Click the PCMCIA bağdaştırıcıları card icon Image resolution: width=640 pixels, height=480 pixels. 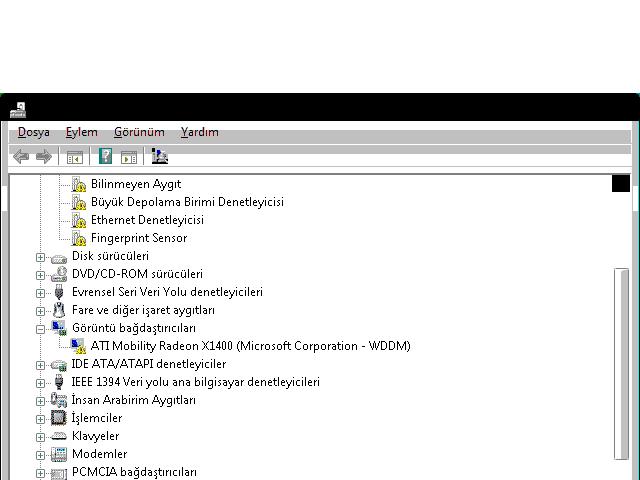(59, 473)
